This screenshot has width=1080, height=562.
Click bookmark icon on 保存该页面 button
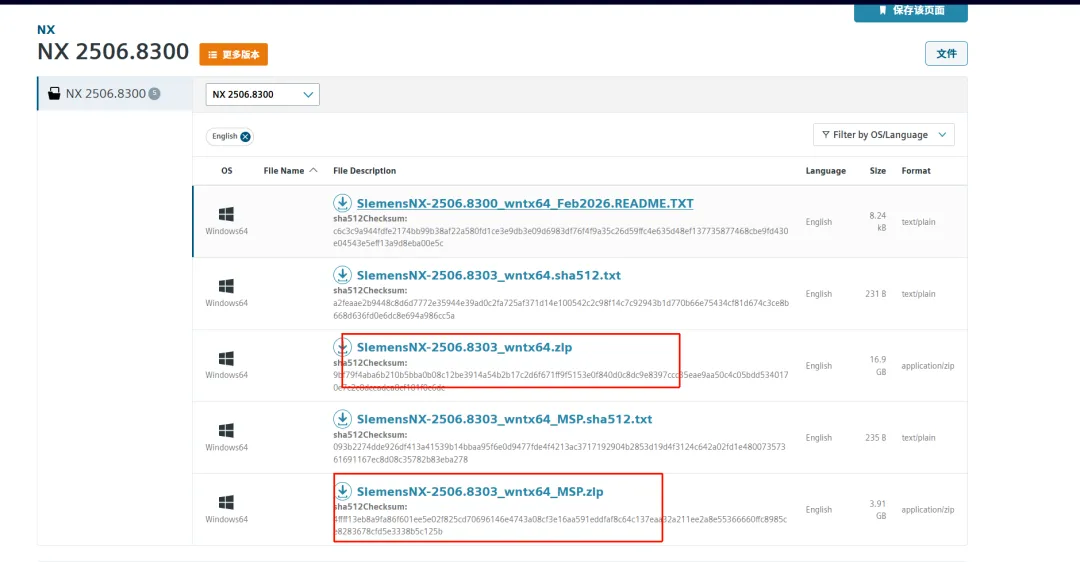coord(882,10)
